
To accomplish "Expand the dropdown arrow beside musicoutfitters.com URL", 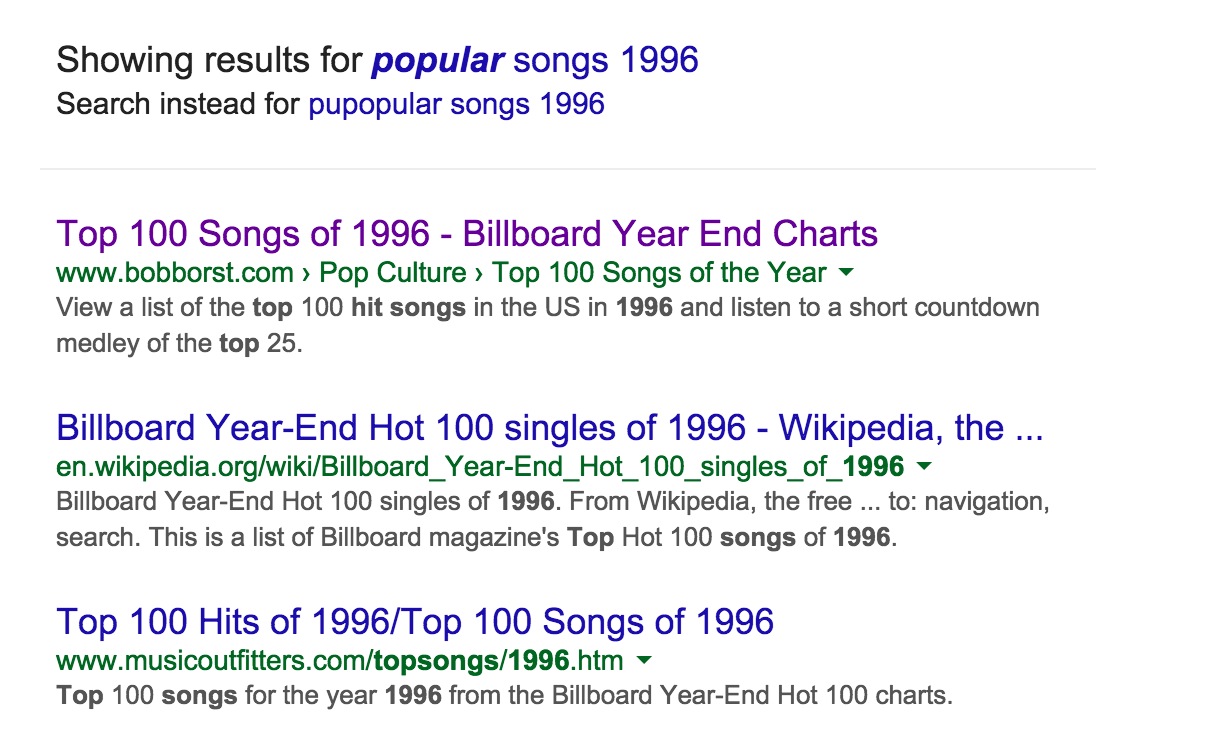I will click(644, 660).
